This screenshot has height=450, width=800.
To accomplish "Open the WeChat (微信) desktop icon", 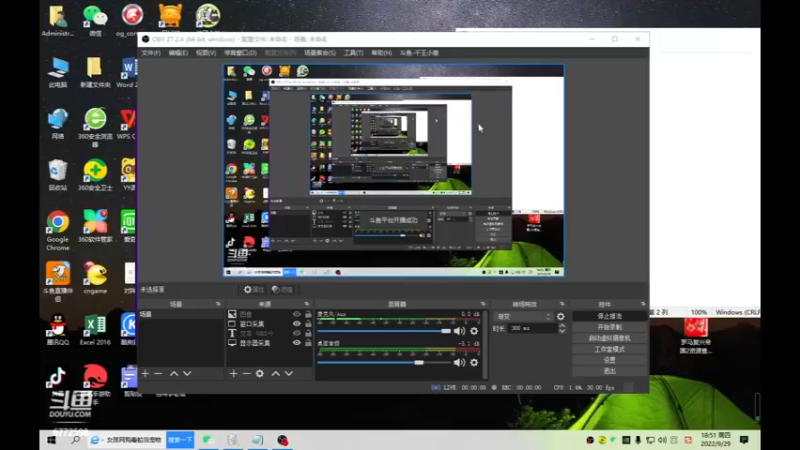I will click(x=95, y=21).
